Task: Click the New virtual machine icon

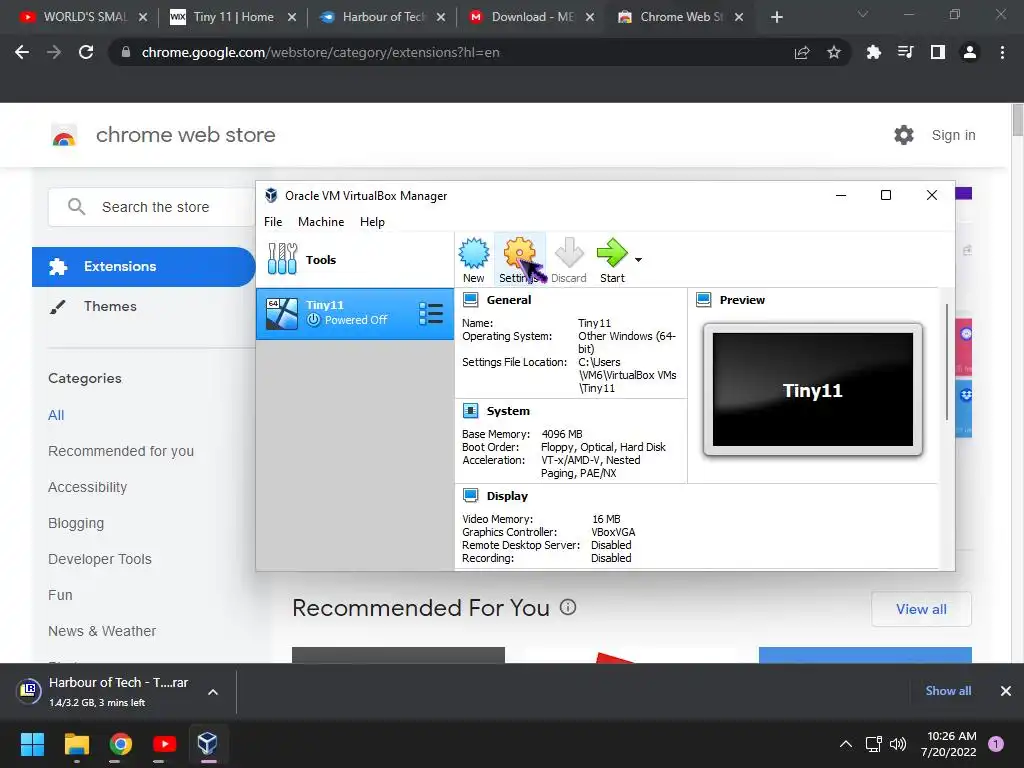Action: [473, 260]
